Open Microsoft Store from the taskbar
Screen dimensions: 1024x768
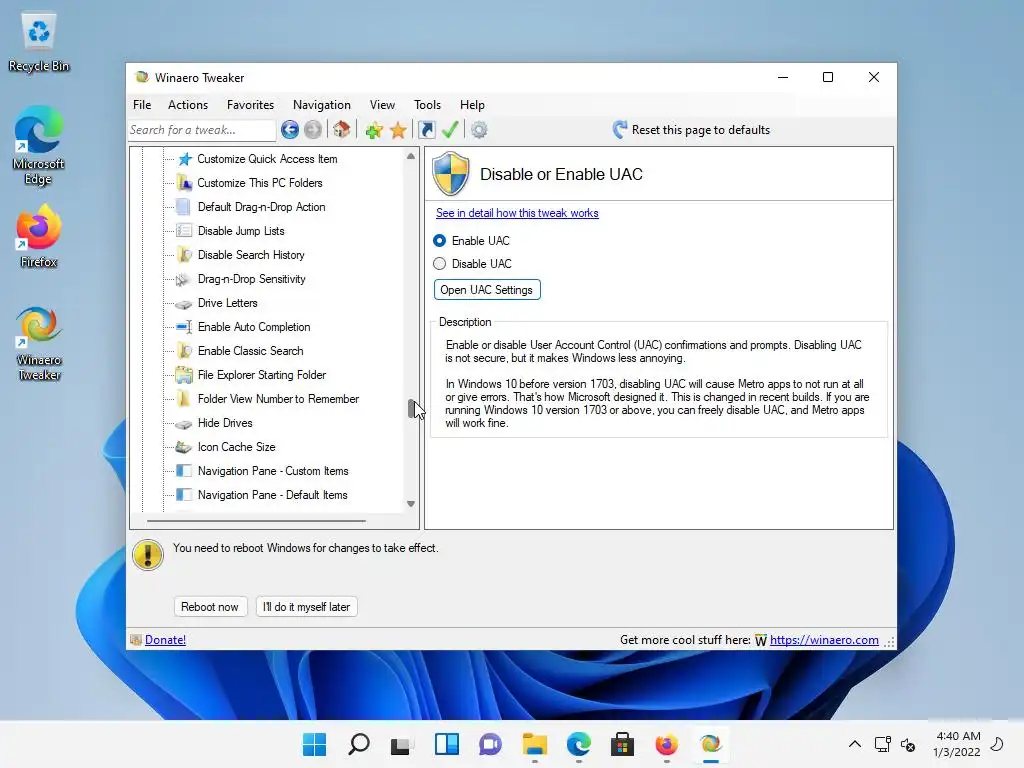622,744
